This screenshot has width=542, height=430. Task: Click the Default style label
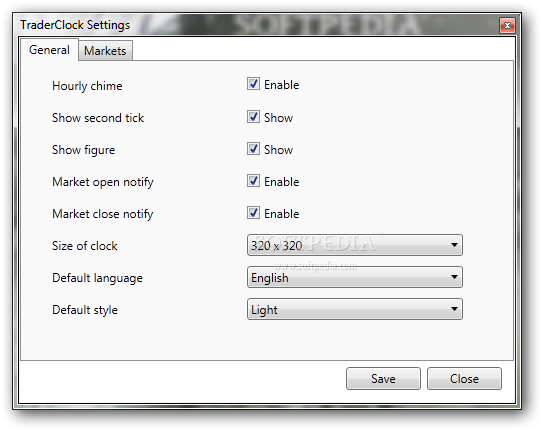pyautogui.click(x=85, y=310)
